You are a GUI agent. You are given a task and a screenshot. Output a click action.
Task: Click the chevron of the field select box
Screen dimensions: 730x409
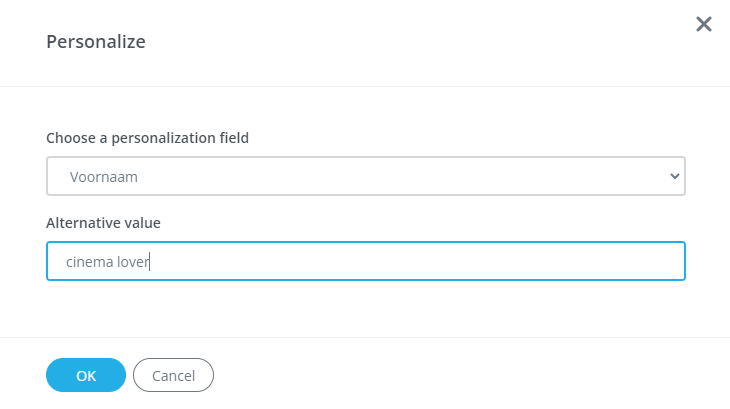click(x=673, y=176)
